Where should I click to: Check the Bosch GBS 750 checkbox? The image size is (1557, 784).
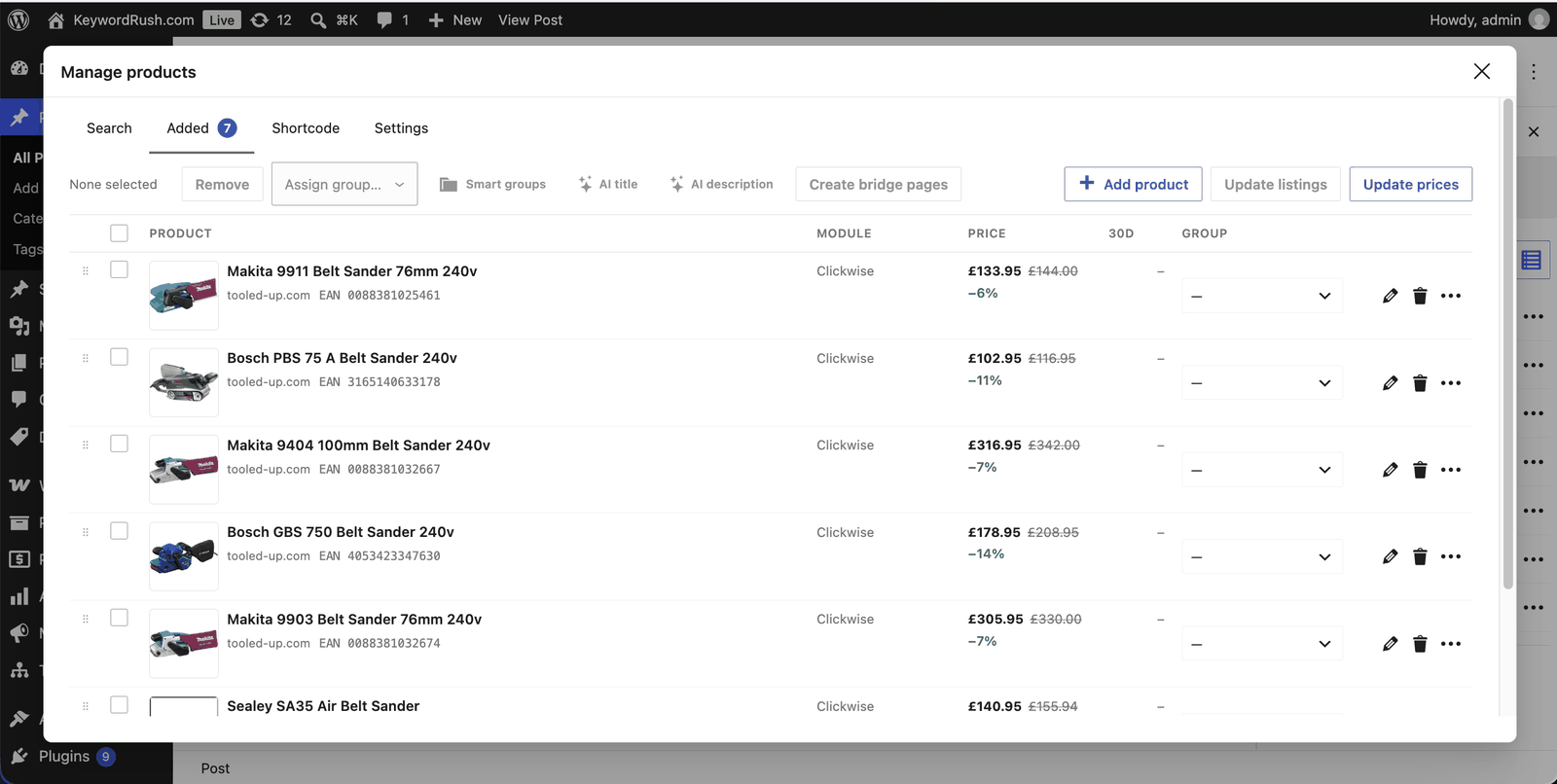pyautogui.click(x=119, y=531)
